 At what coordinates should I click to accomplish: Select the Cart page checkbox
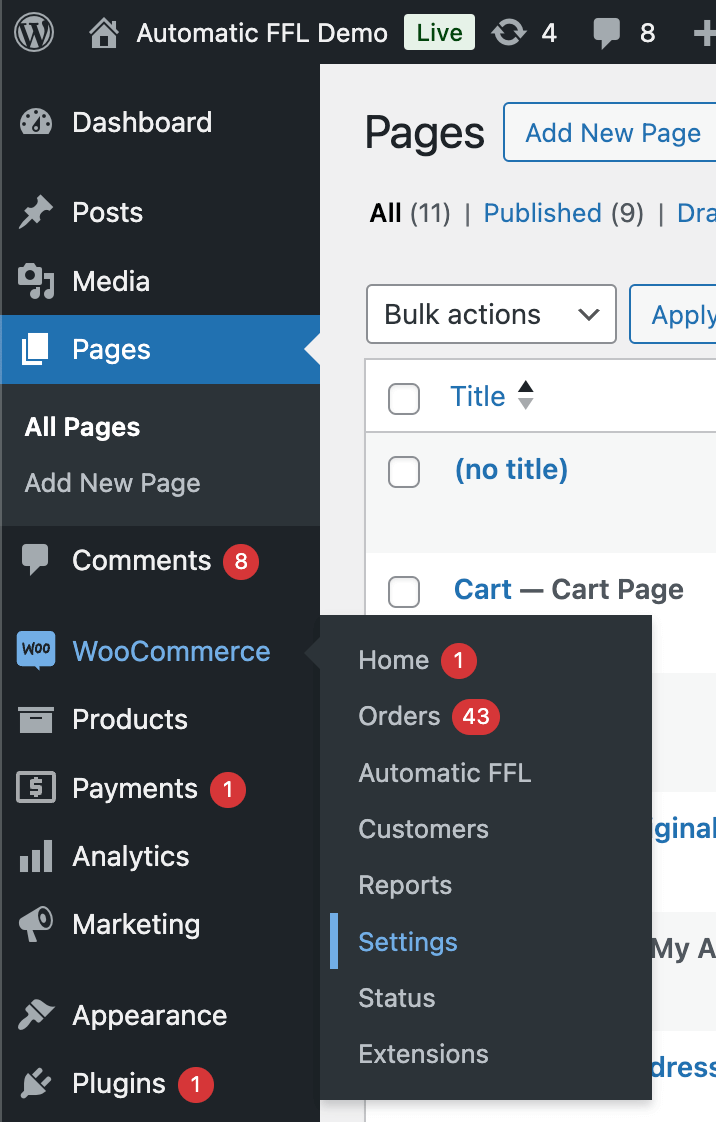(x=404, y=591)
